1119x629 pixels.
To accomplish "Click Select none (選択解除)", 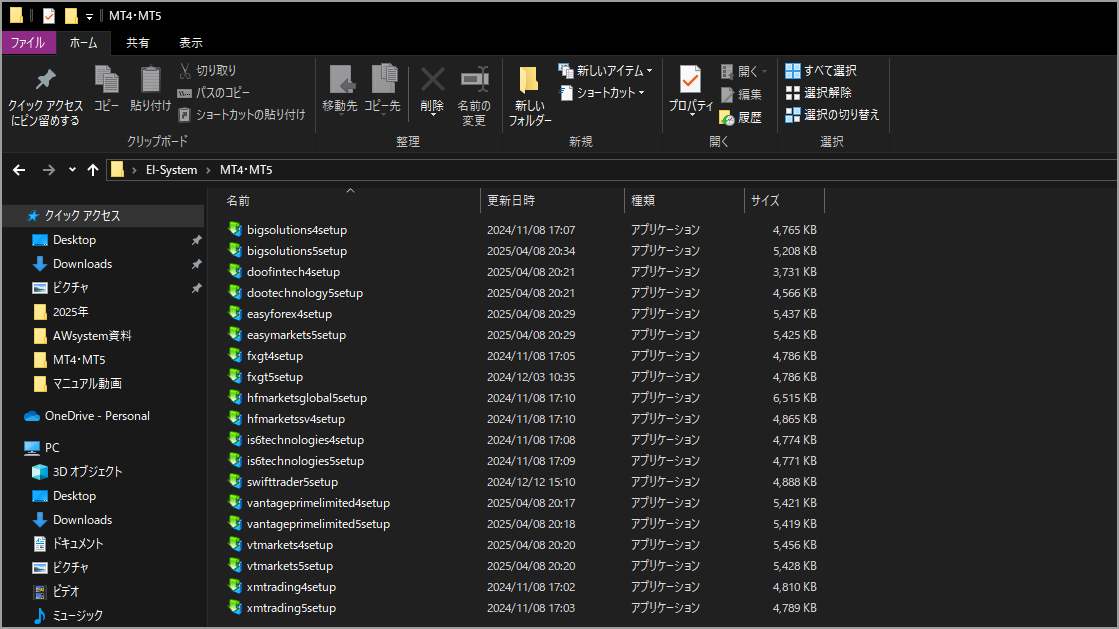I will [819, 93].
